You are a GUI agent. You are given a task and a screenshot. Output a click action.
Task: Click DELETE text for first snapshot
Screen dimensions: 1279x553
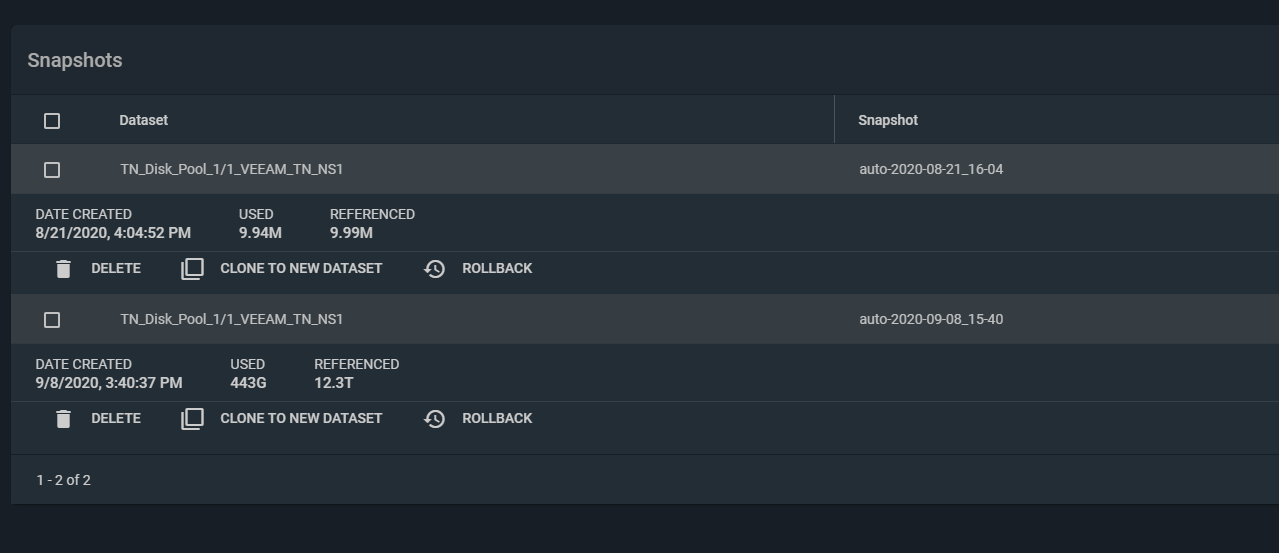click(x=116, y=268)
